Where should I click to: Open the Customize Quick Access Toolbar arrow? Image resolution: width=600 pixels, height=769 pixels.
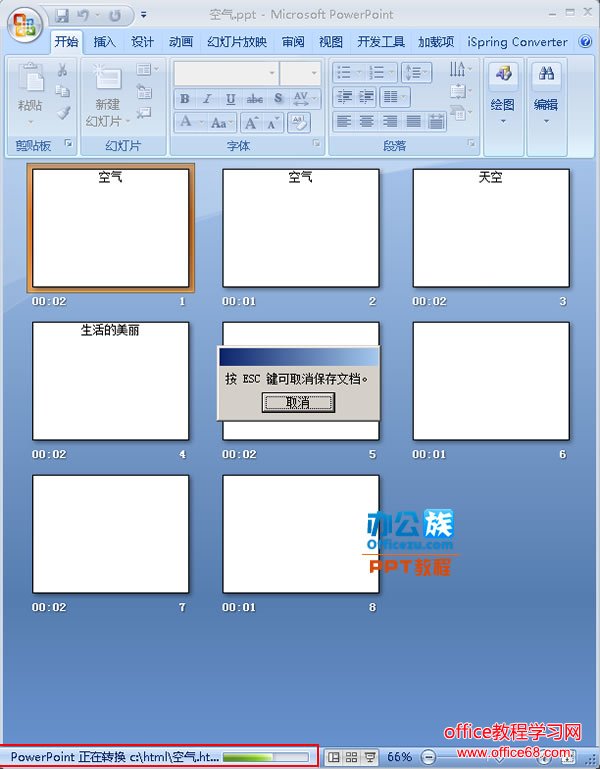(x=144, y=15)
